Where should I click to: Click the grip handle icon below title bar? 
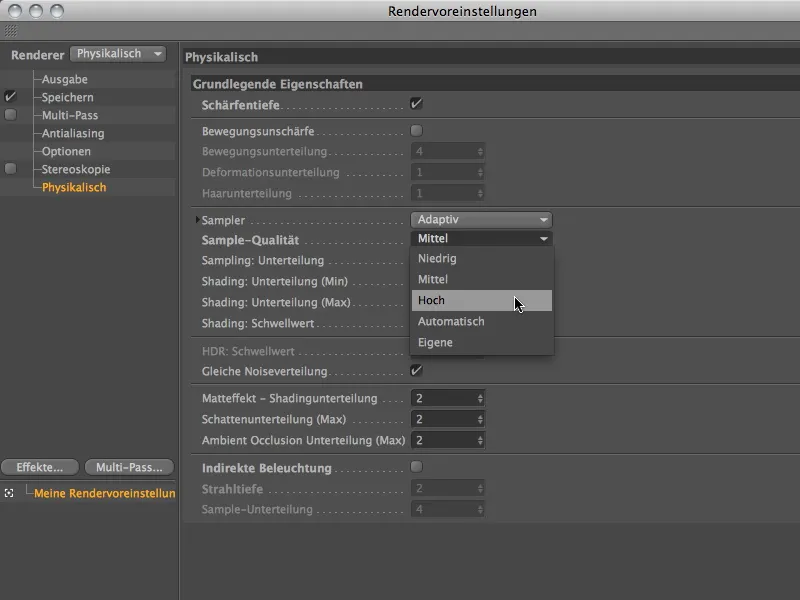pos(11,31)
